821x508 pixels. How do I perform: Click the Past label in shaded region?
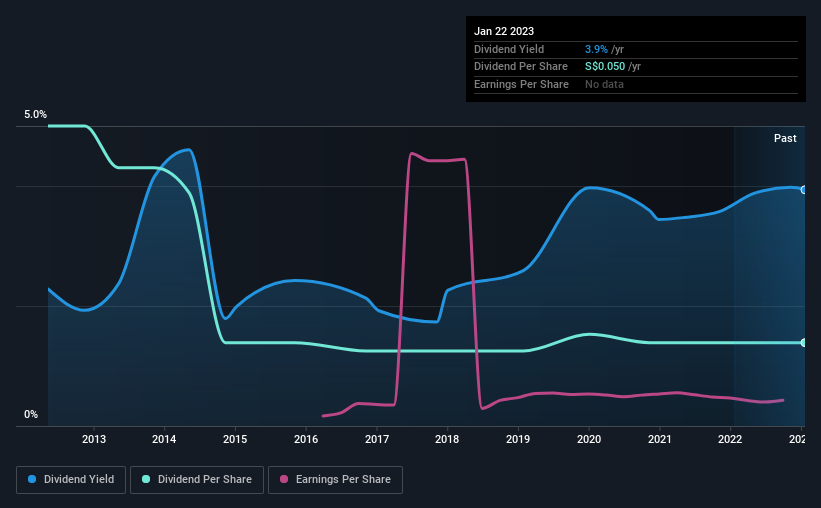coord(785,138)
